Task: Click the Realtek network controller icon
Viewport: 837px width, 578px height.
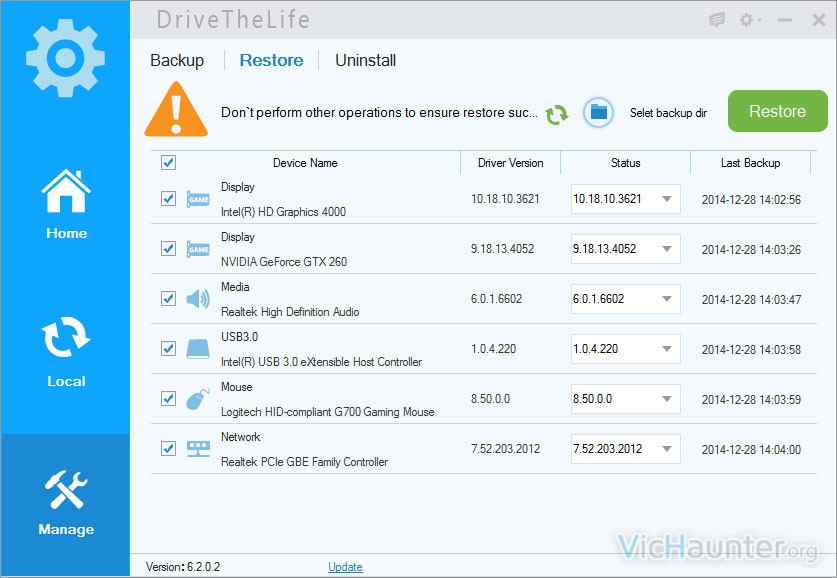Action: [x=198, y=449]
